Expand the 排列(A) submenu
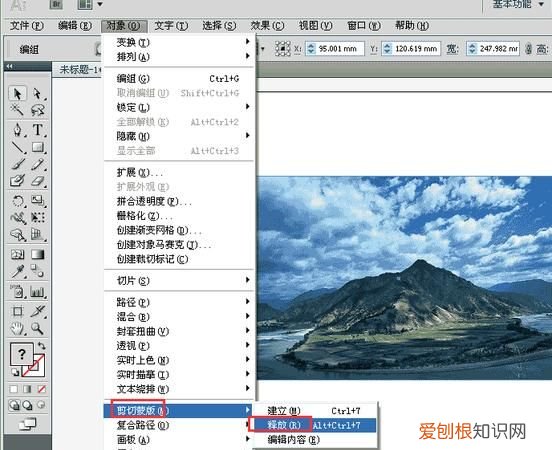 [179, 56]
